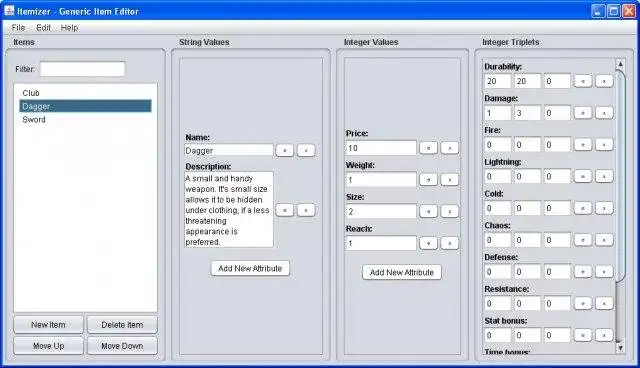Click the Integer Triplets scrollbar up arrow
The image size is (640, 368).
(x=620, y=64)
